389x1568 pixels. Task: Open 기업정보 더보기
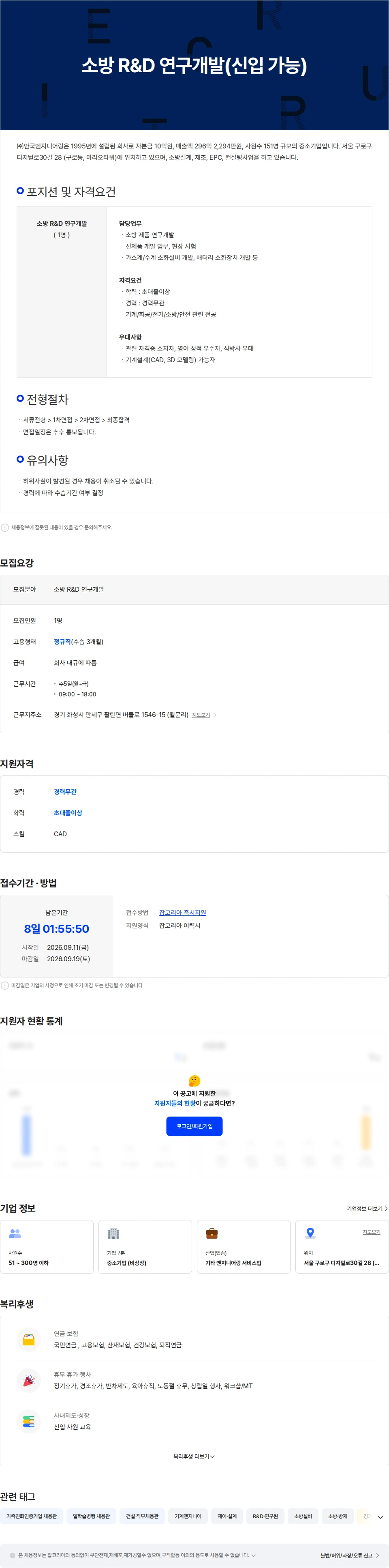point(366,1208)
